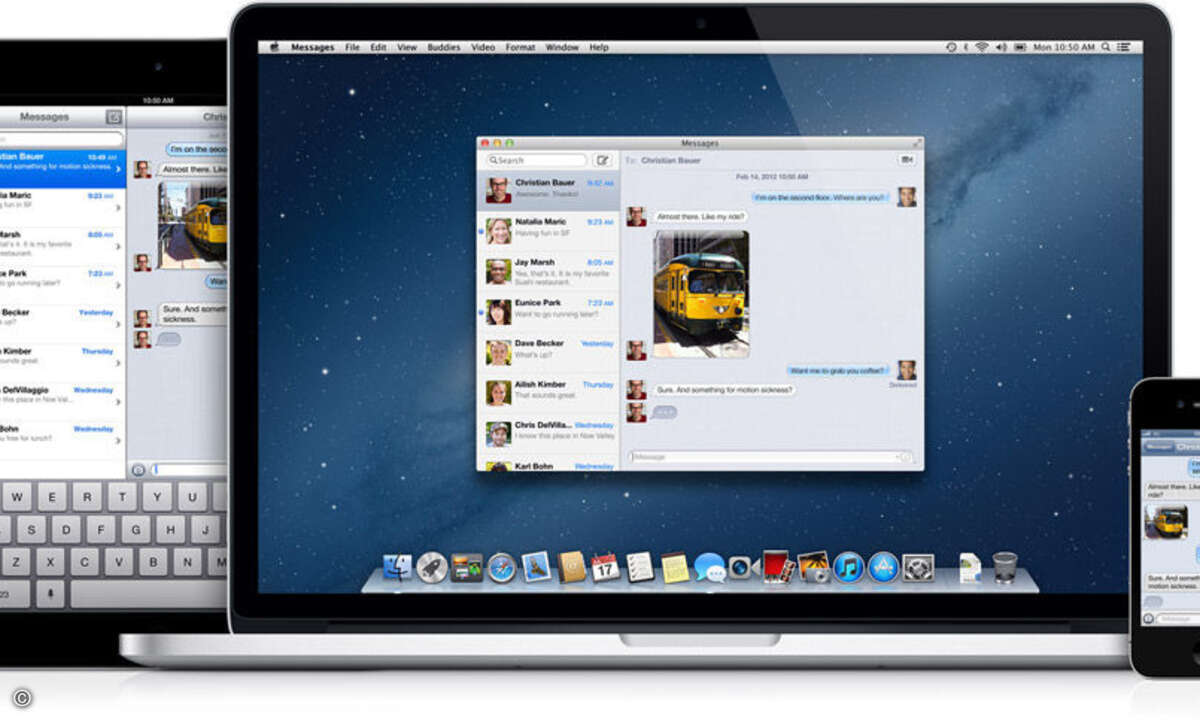The height and width of the screenshot is (720, 1200).
Task: Enter full screen for Messages window
Action: (x=917, y=143)
